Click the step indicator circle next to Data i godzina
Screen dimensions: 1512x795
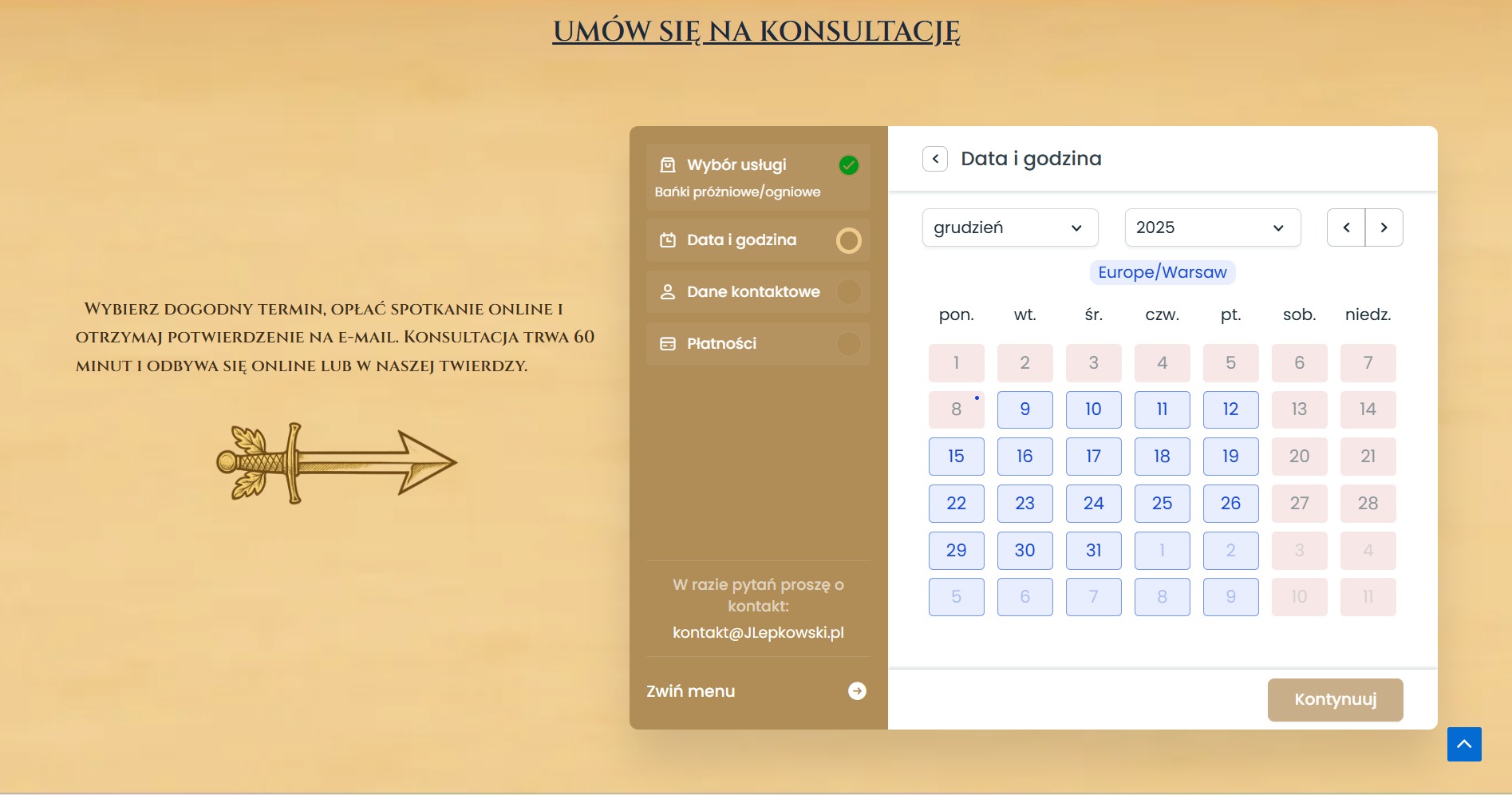(848, 239)
